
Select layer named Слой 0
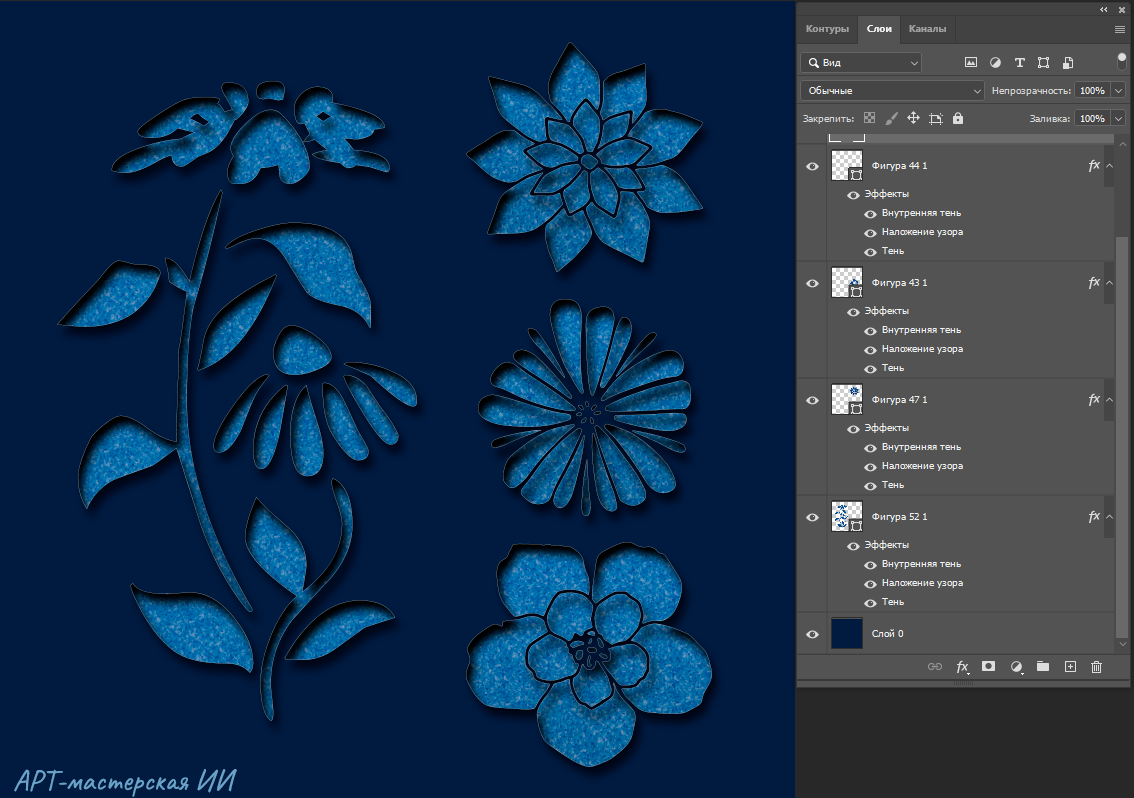click(x=887, y=634)
